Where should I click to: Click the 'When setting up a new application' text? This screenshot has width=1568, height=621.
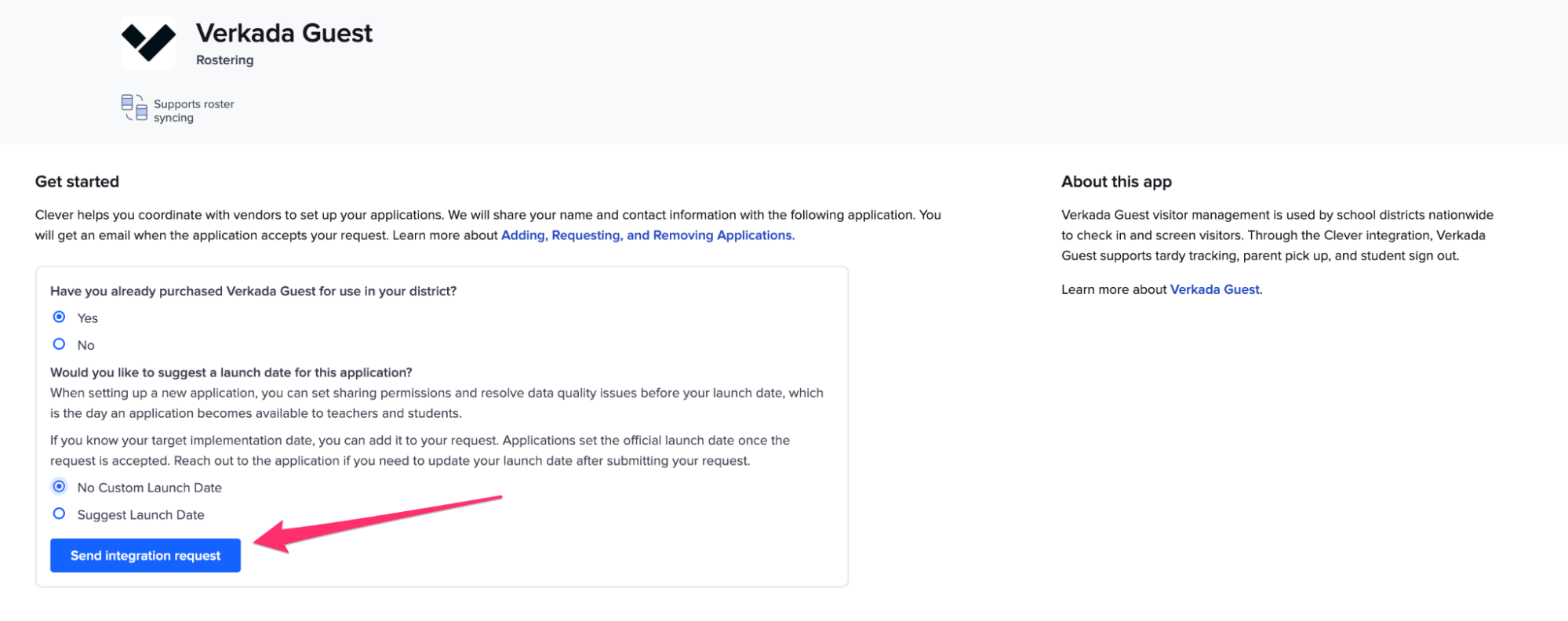point(436,403)
